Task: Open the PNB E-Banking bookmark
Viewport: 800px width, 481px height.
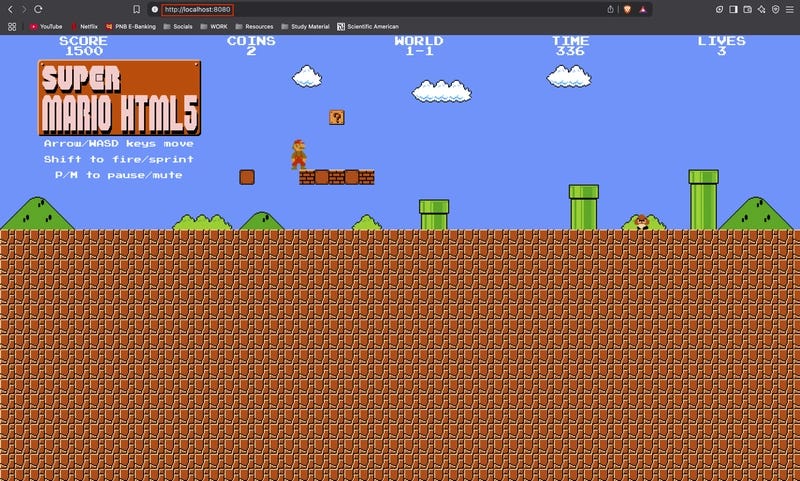Action: click(x=131, y=27)
